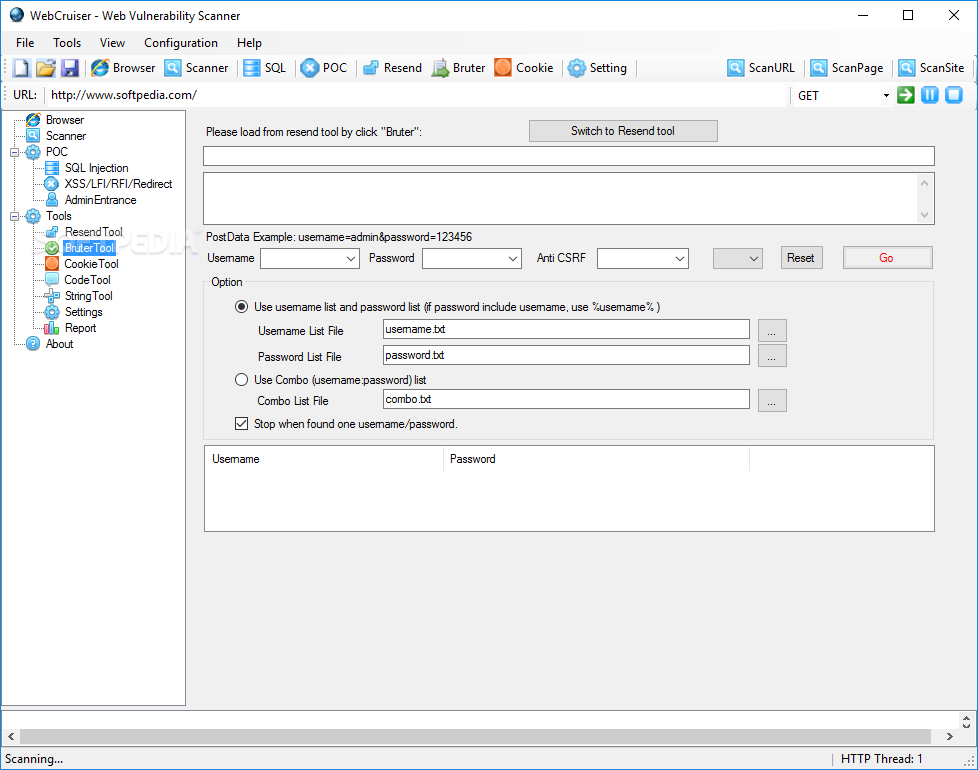The width and height of the screenshot is (978, 770).
Task: Open the Configuration menu
Action: click(x=181, y=43)
